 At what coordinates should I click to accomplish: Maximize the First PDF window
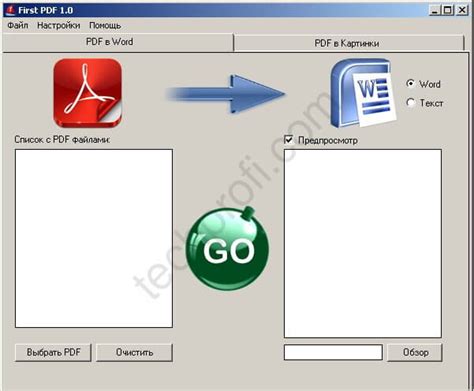(x=447, y=10)
